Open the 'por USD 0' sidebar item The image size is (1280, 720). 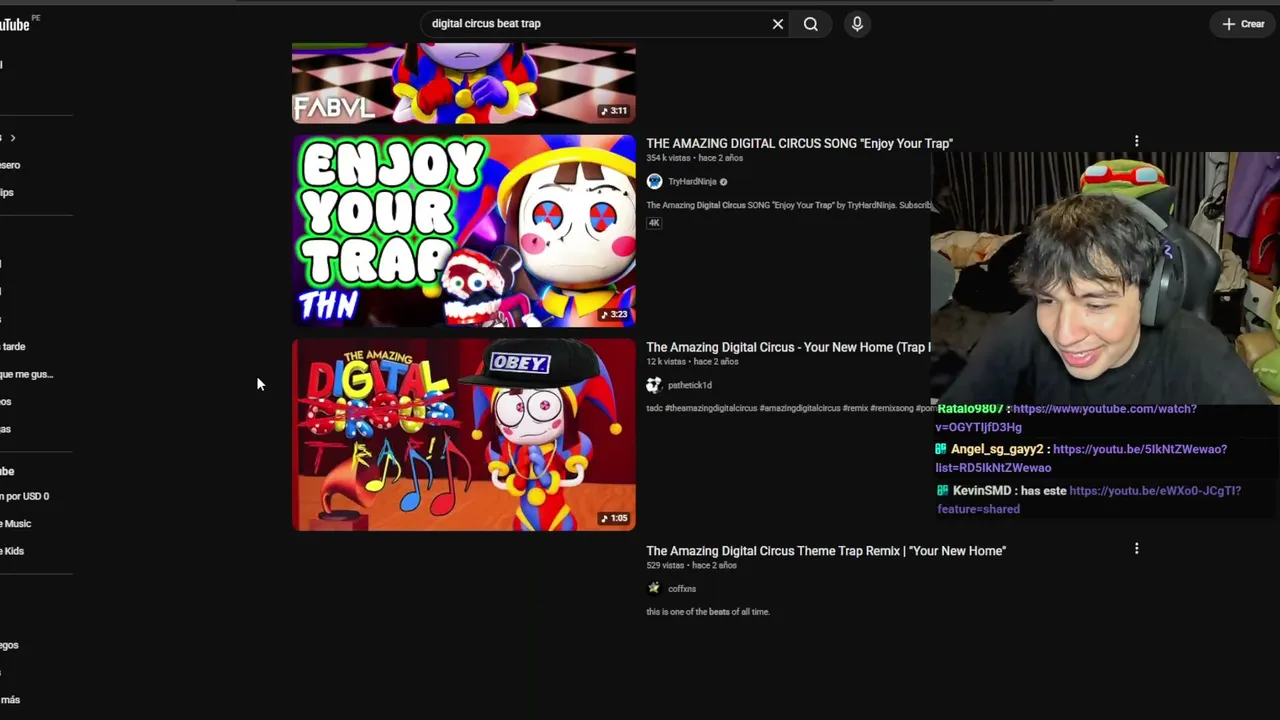pos(25,496)
